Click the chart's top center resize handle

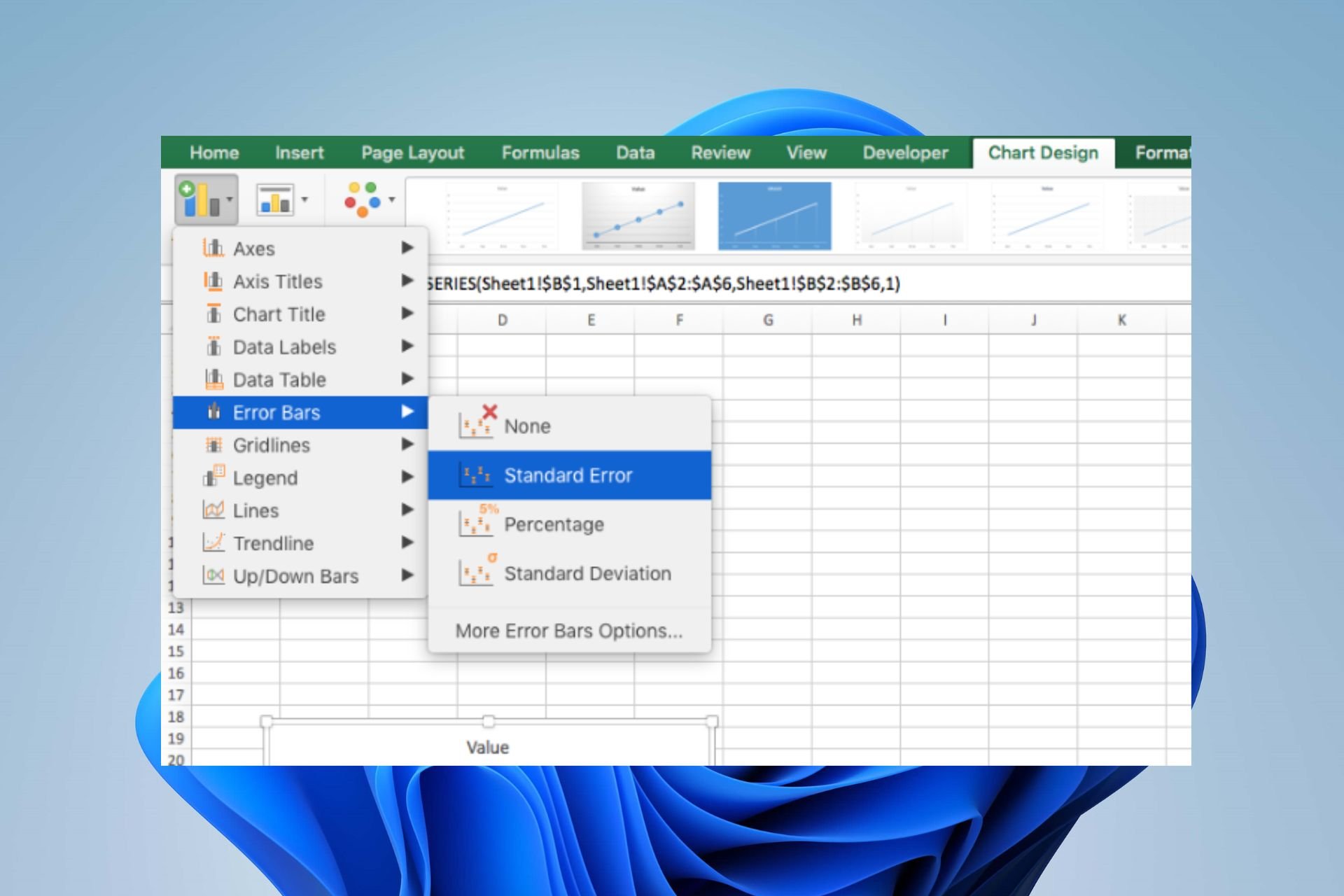pos(489,721)
